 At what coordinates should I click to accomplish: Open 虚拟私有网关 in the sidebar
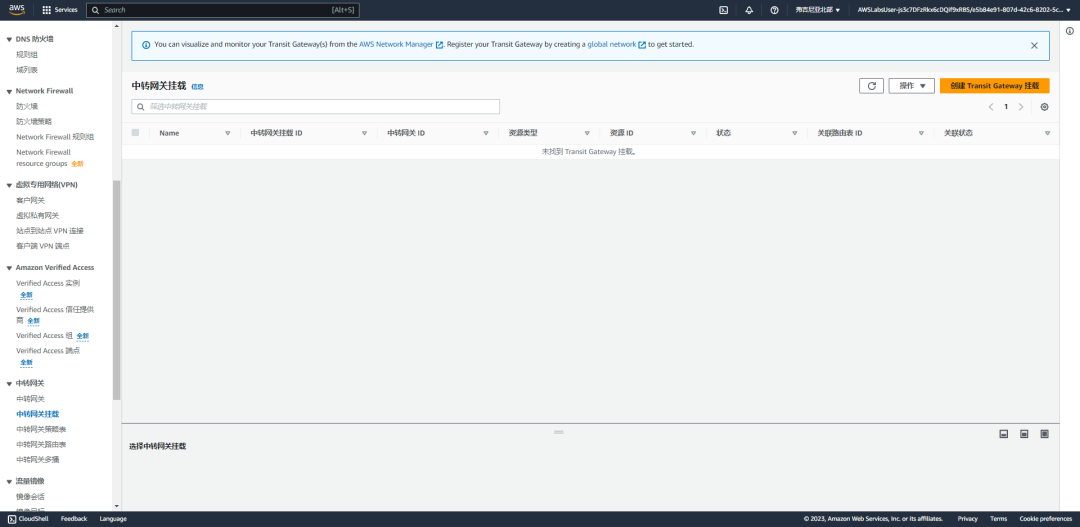point(38,216)
